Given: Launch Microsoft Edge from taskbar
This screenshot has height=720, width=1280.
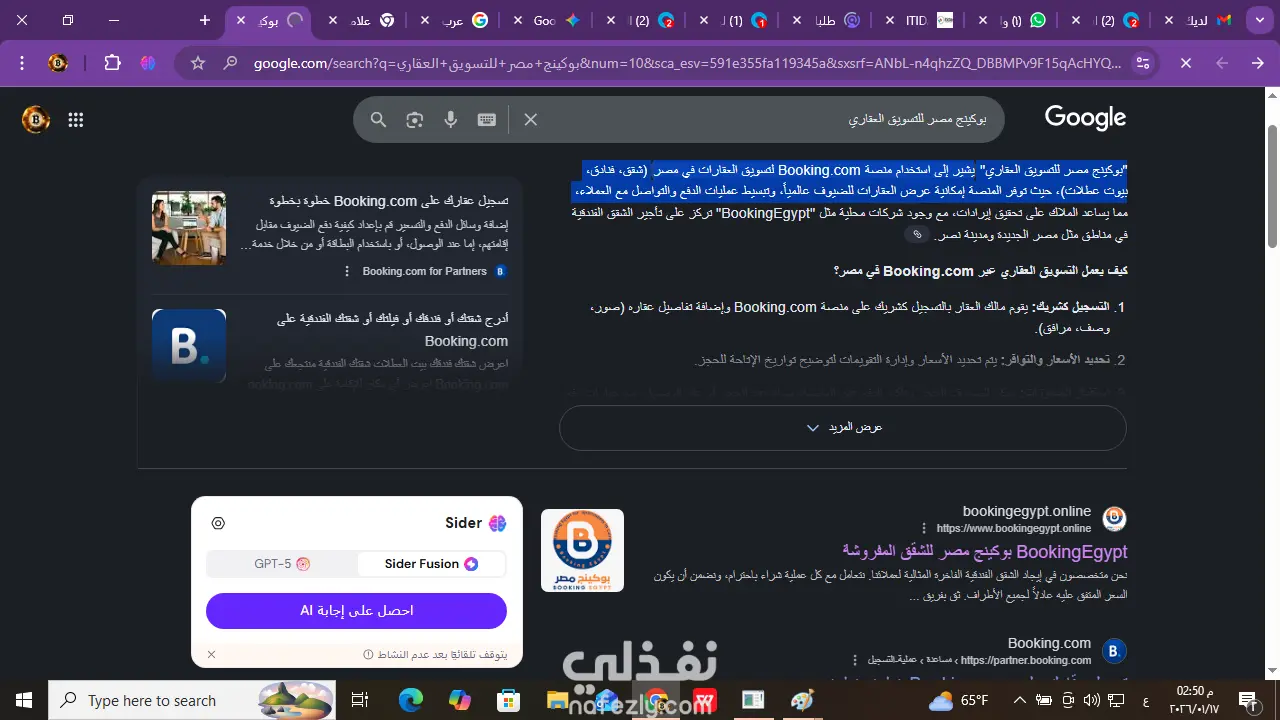Looking at the screenshot, I should [x=411, y=700].
